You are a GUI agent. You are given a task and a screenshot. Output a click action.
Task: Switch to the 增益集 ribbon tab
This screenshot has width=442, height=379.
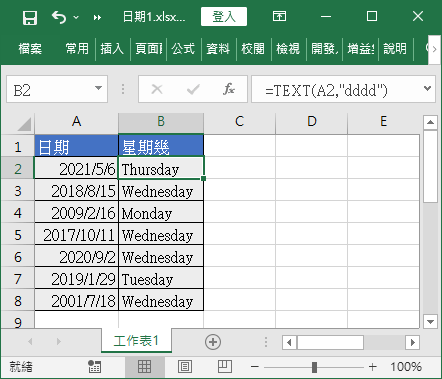click(x=361, y=49)
